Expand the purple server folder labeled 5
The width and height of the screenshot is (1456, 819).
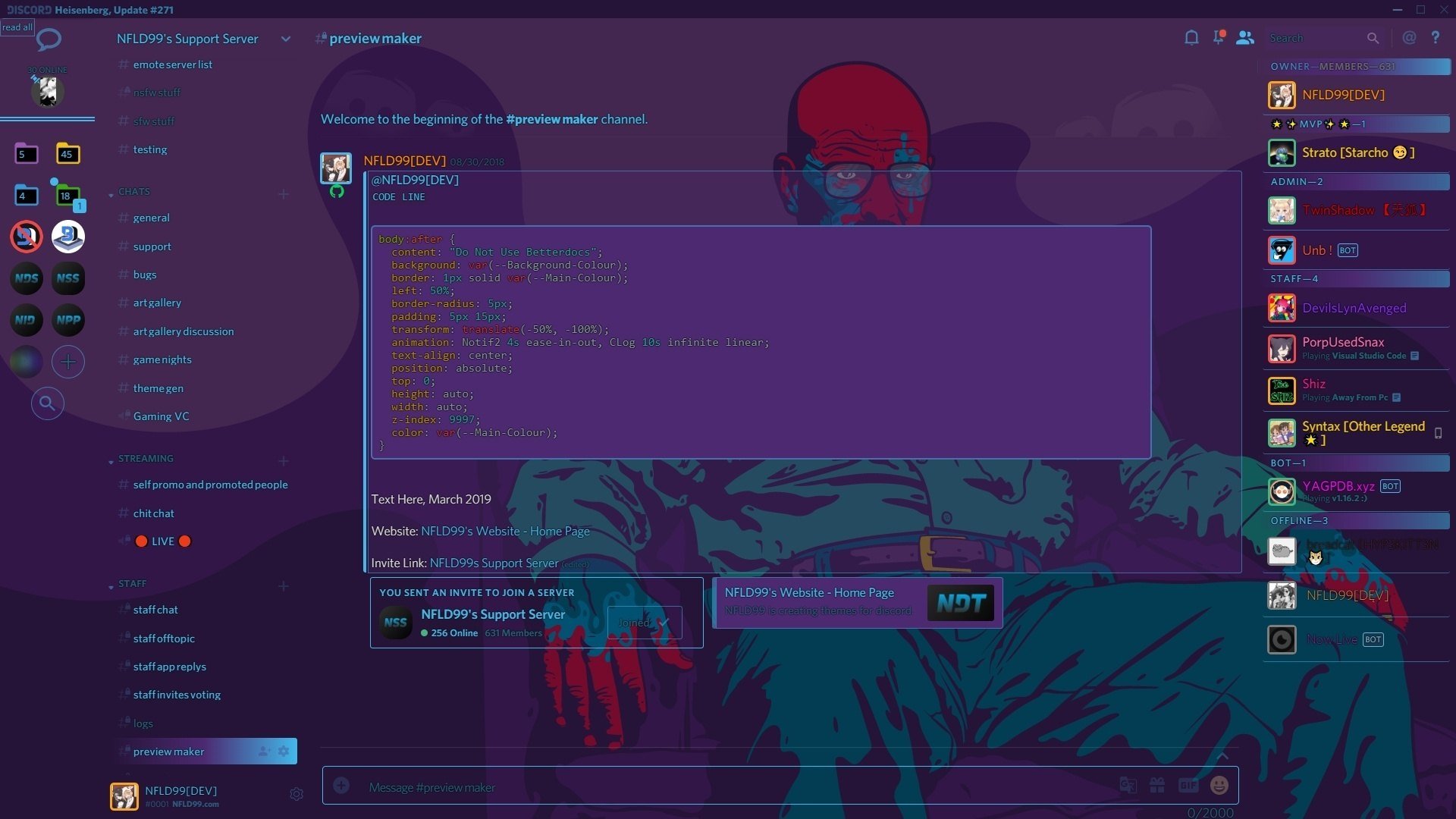[x=26, y=154]
